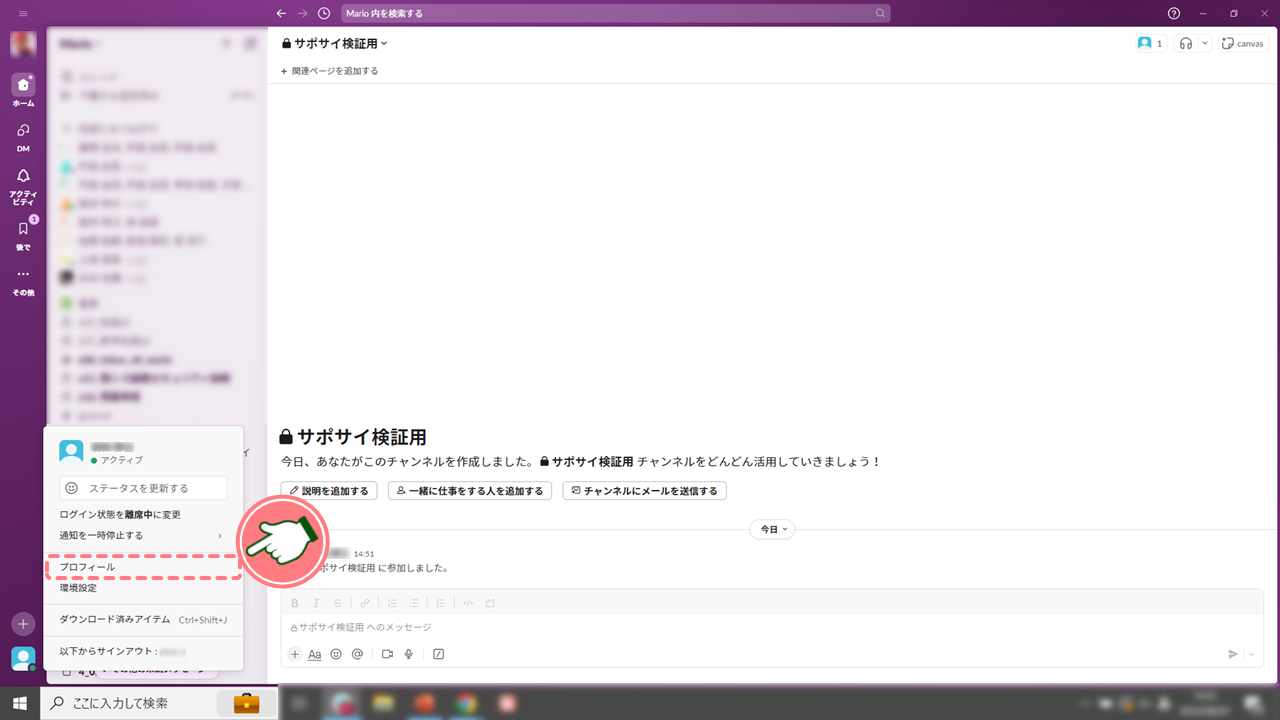Open the 今日 date dropdown

pyautogui.click(x=772, y=529)
